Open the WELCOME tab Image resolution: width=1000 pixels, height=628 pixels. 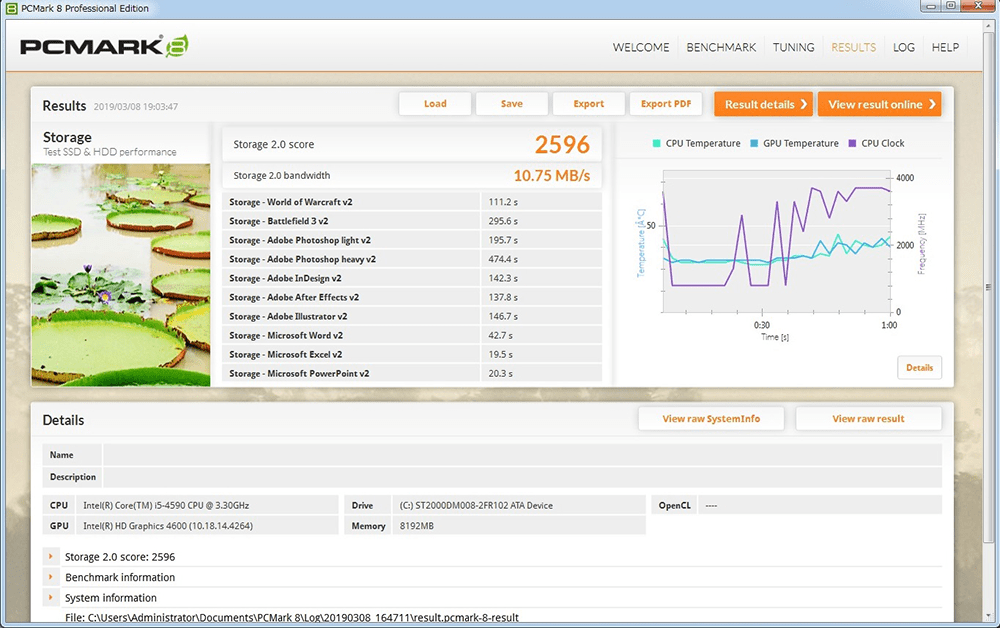tap(641, 47)
